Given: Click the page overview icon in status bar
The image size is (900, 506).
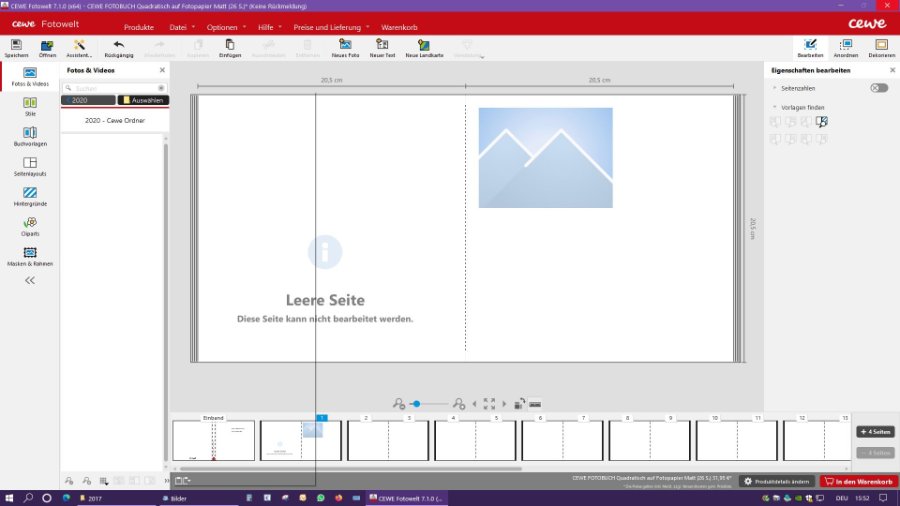Looking at the screenshot, I should tap(183, 480).
